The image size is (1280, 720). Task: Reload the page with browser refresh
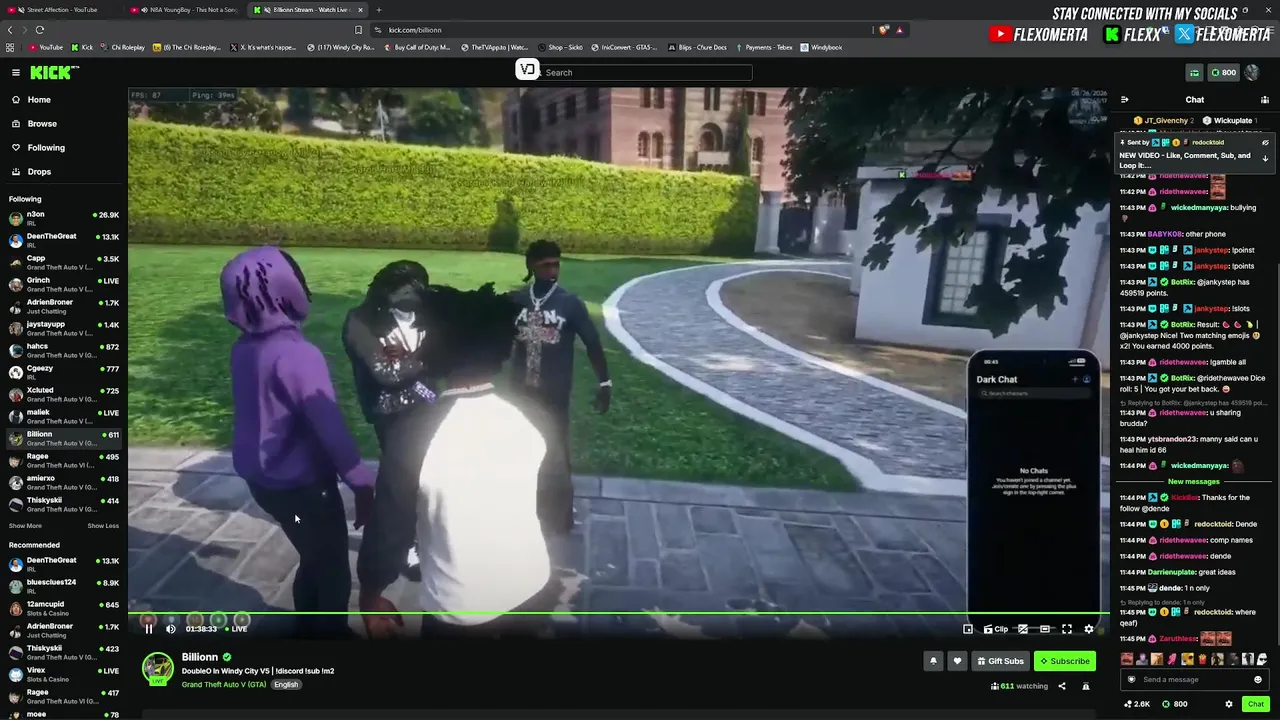pos(40,30)
